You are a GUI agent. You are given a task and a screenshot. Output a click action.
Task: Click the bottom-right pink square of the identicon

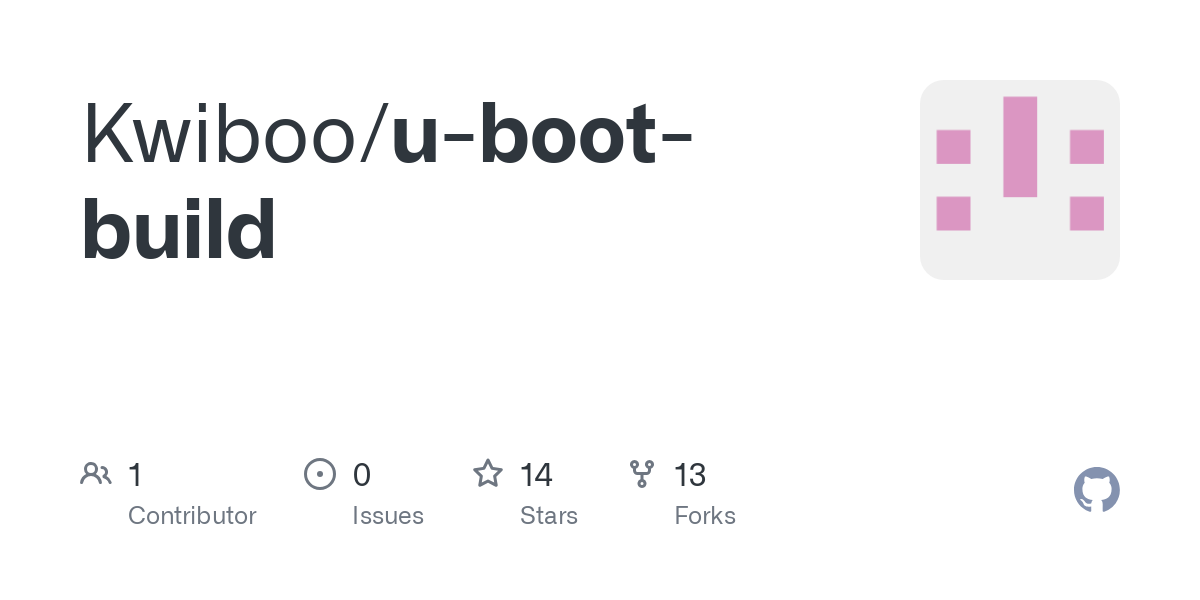click(x=1087, y=213)
